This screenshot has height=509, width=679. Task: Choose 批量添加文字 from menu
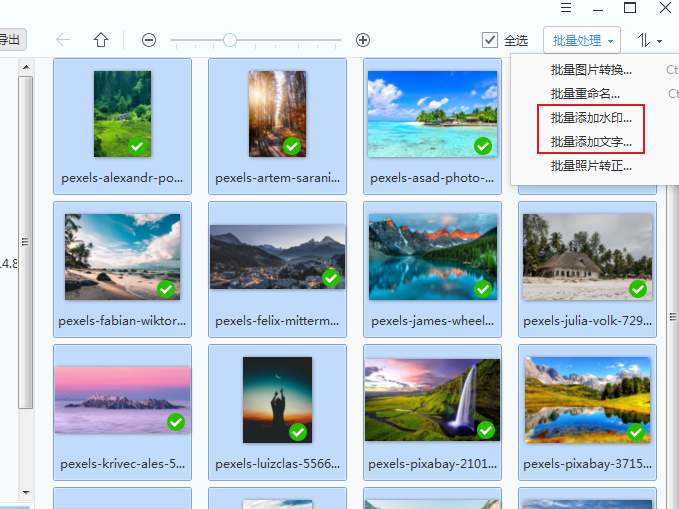pos(591,142)
